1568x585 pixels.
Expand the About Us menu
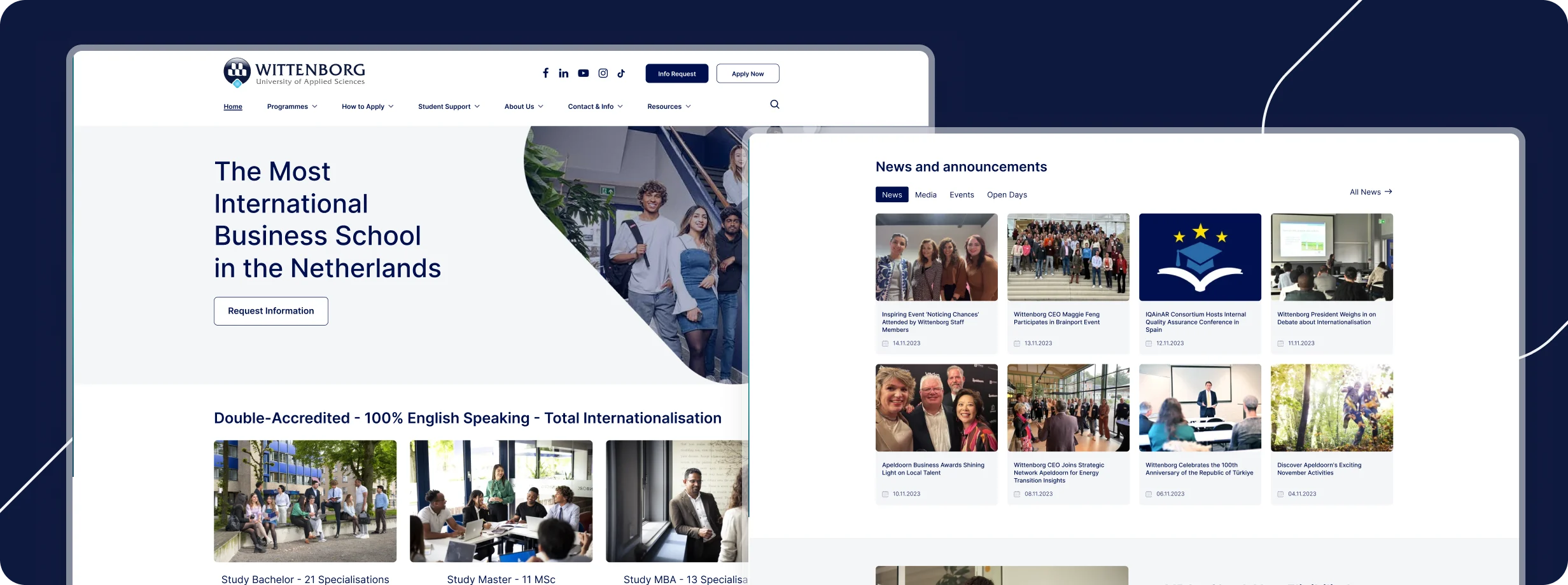coord(523,107)
